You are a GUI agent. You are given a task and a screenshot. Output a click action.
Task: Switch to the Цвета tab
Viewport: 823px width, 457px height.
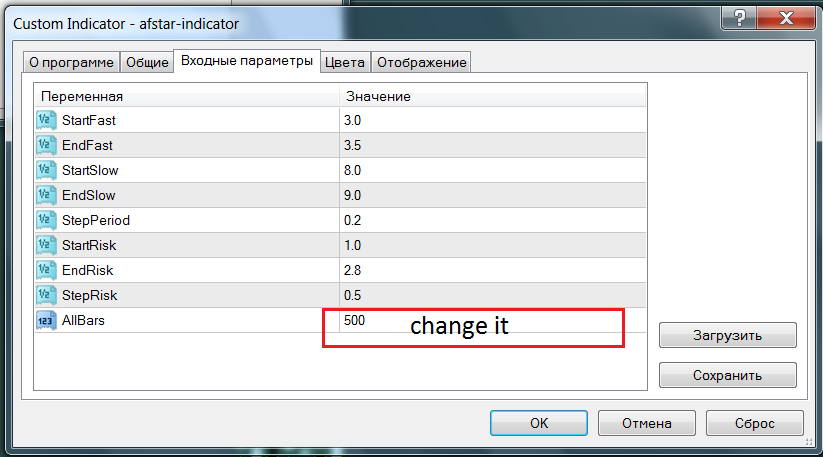(x=345, y=62)
